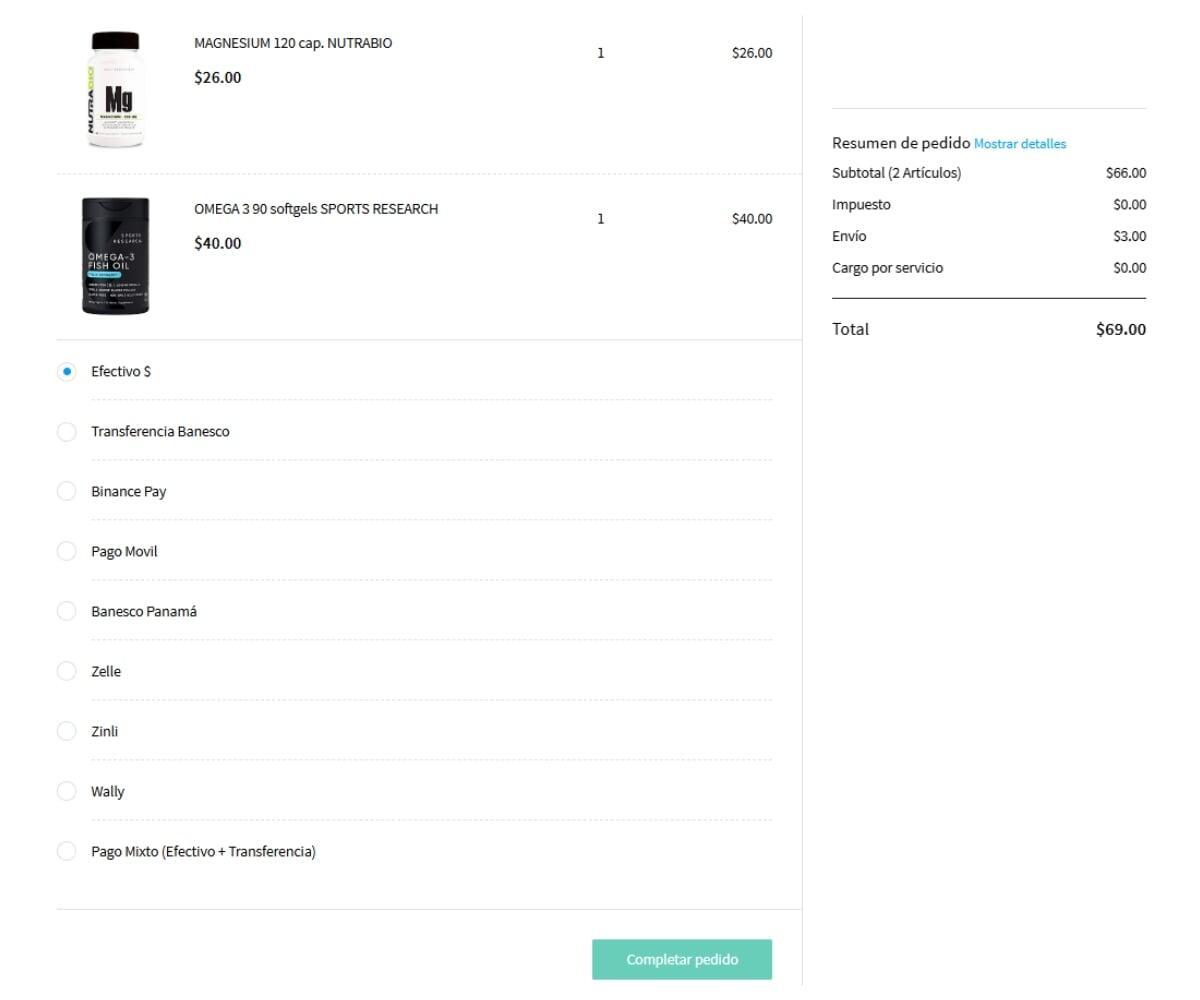The width and height of the screenshot is (1200, 1000).
Task: Expand order summary via Mostrar detalles
Action: click(x=1020, y=144)
